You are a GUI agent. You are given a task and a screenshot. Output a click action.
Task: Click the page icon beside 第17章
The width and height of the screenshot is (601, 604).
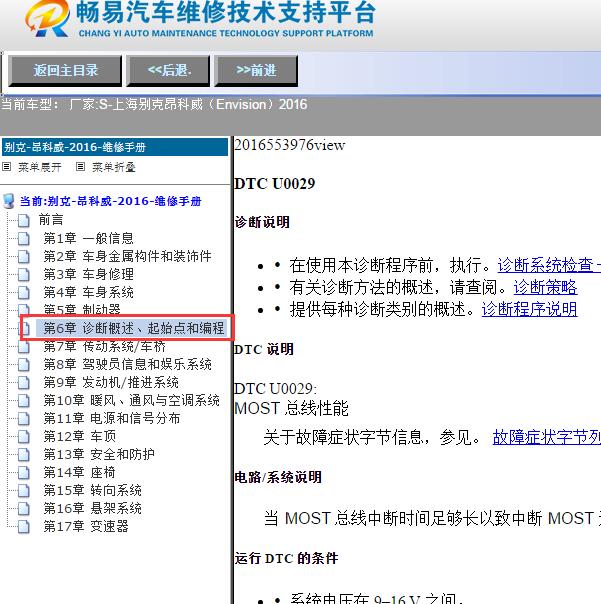[x=24, y=526]
